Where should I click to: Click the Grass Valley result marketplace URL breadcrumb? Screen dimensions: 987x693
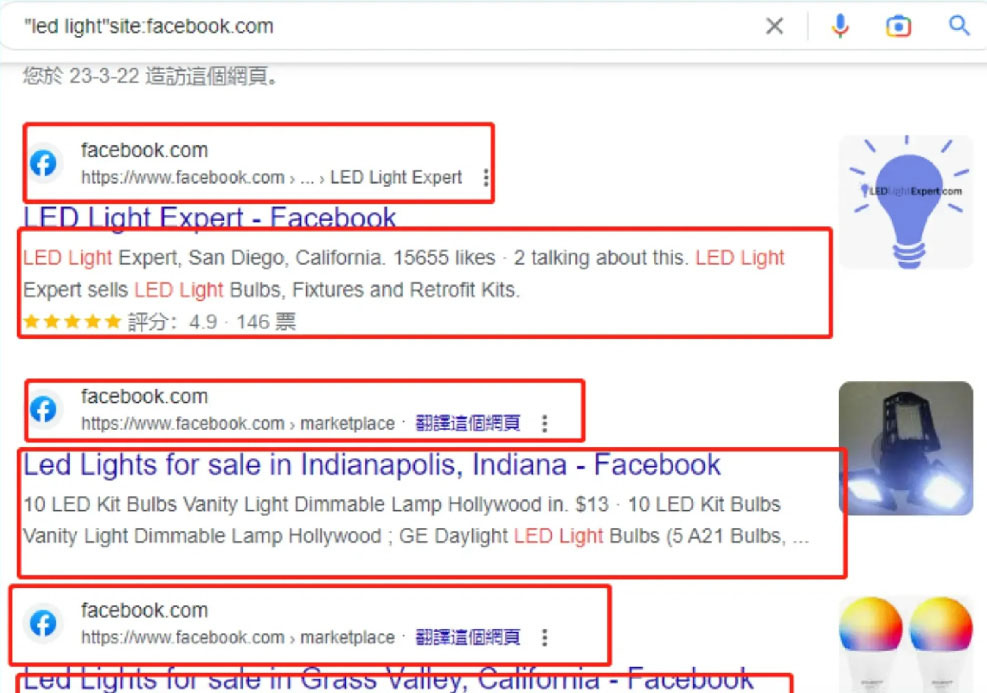coord(237,638)
